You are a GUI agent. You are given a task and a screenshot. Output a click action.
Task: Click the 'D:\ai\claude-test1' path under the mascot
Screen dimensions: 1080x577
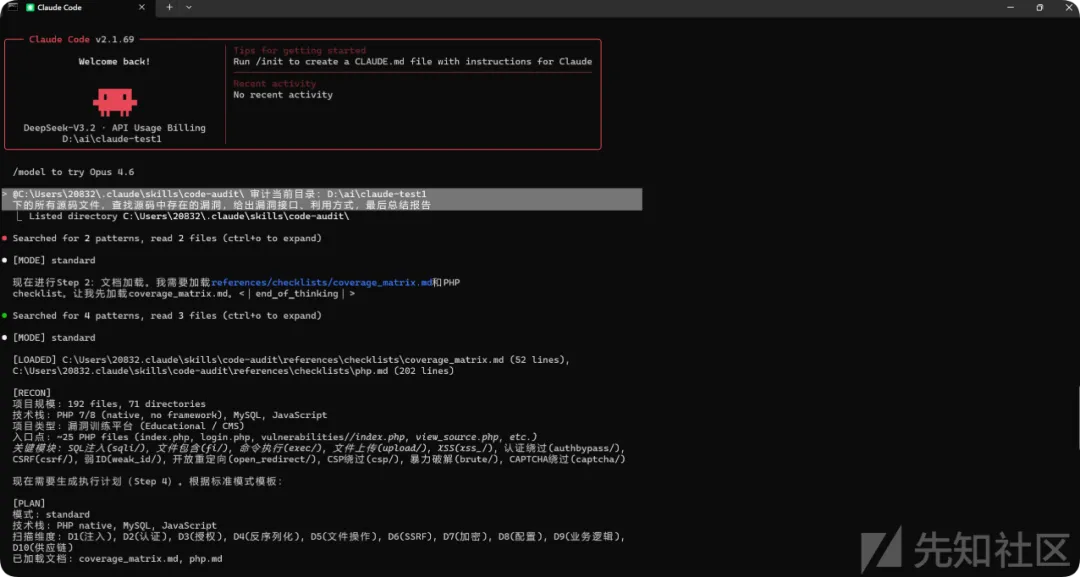tap(114, 138)
